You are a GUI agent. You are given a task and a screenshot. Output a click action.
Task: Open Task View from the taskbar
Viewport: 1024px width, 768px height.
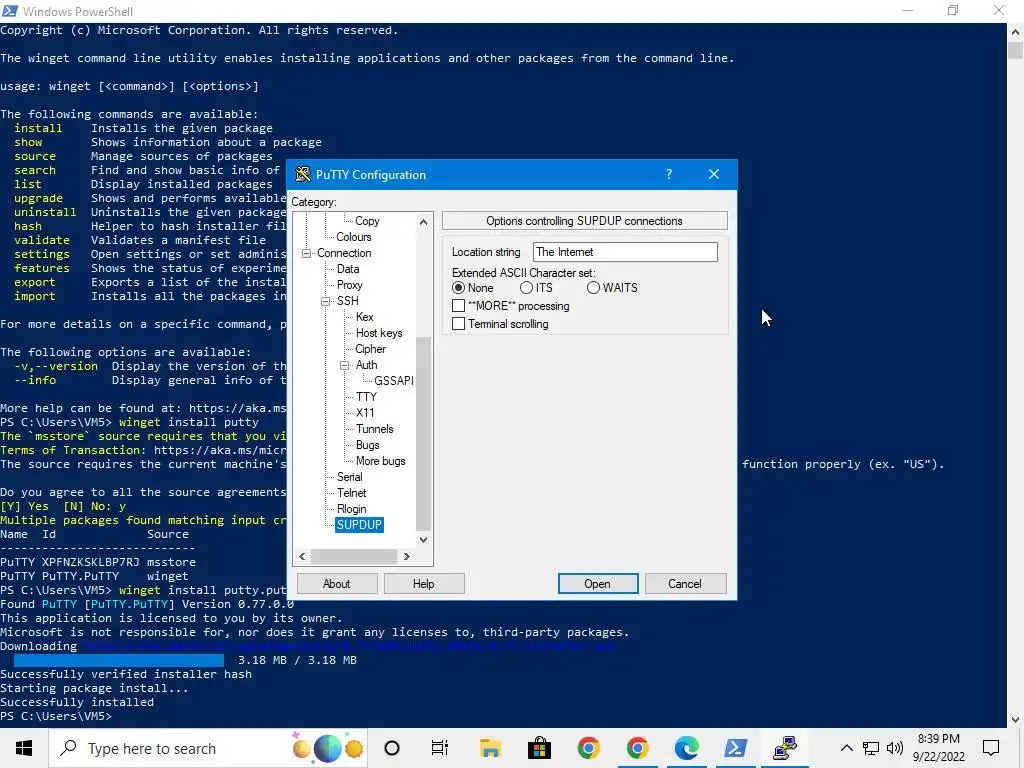click(440, 748)
